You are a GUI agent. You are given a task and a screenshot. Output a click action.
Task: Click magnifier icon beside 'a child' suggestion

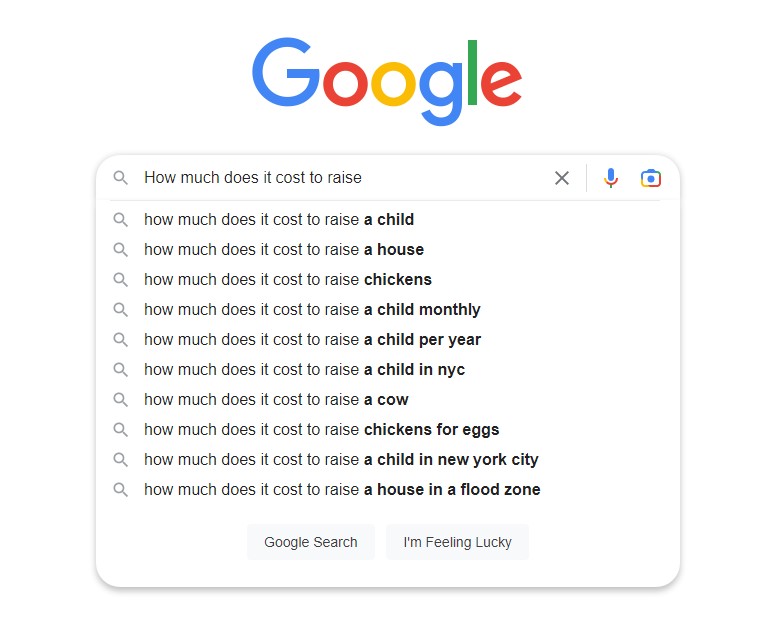pyautogui.click(x=120, y=219)
